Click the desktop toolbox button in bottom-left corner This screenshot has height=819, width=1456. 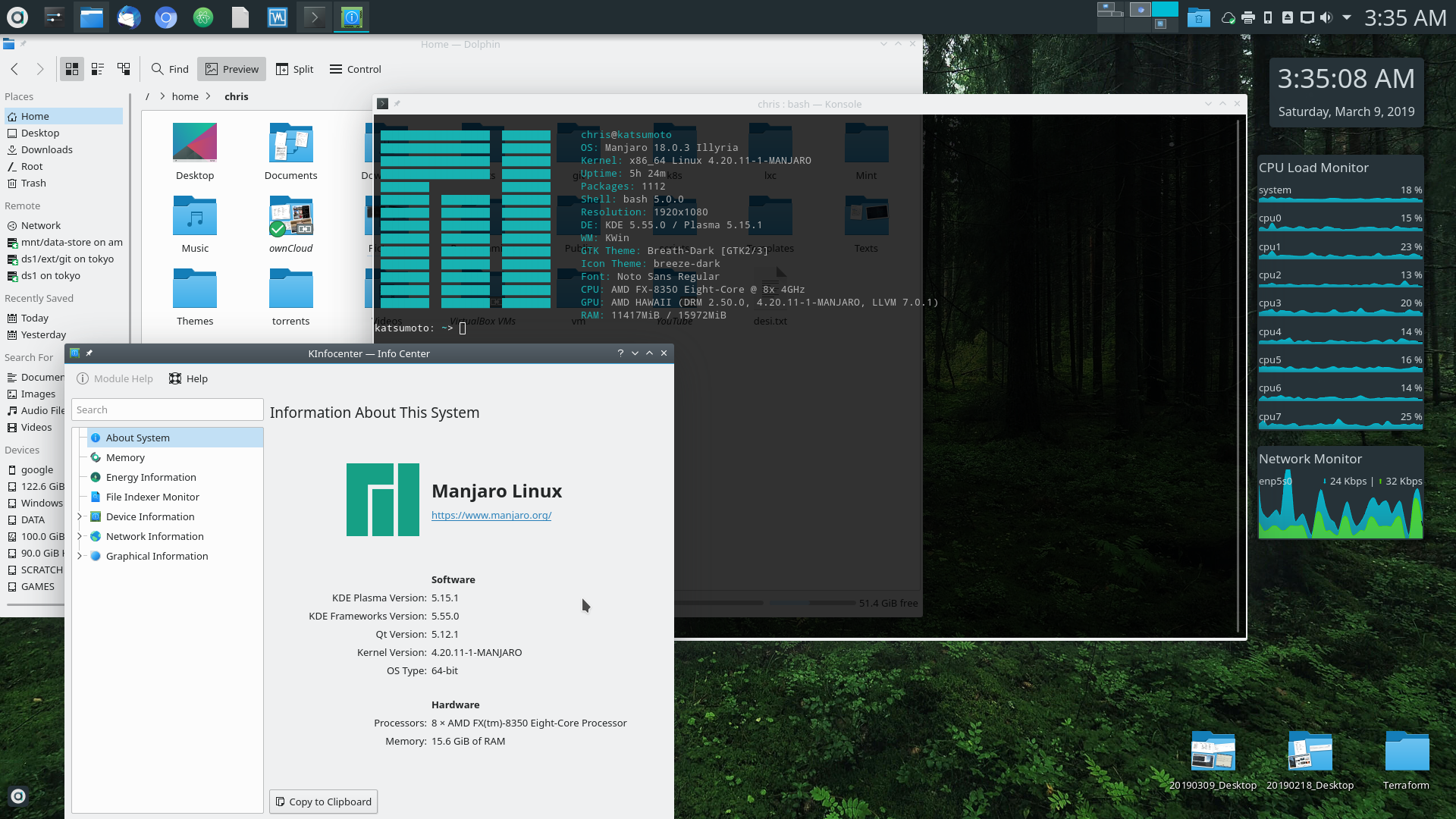(18, 796)
